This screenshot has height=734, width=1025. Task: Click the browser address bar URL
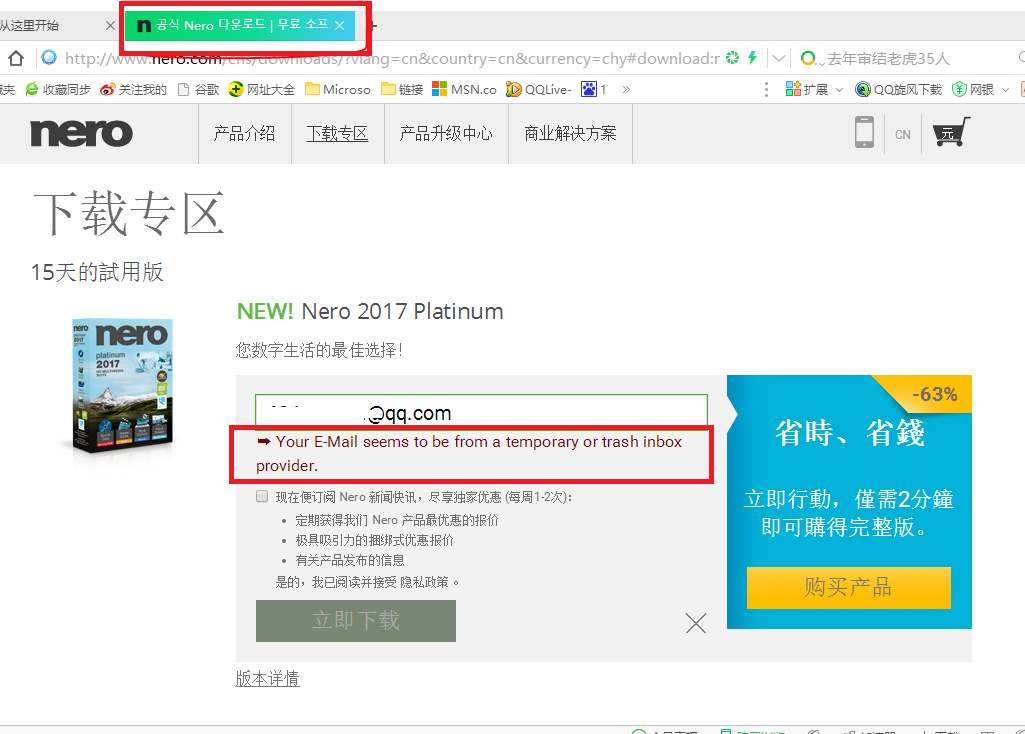point(392,59)
